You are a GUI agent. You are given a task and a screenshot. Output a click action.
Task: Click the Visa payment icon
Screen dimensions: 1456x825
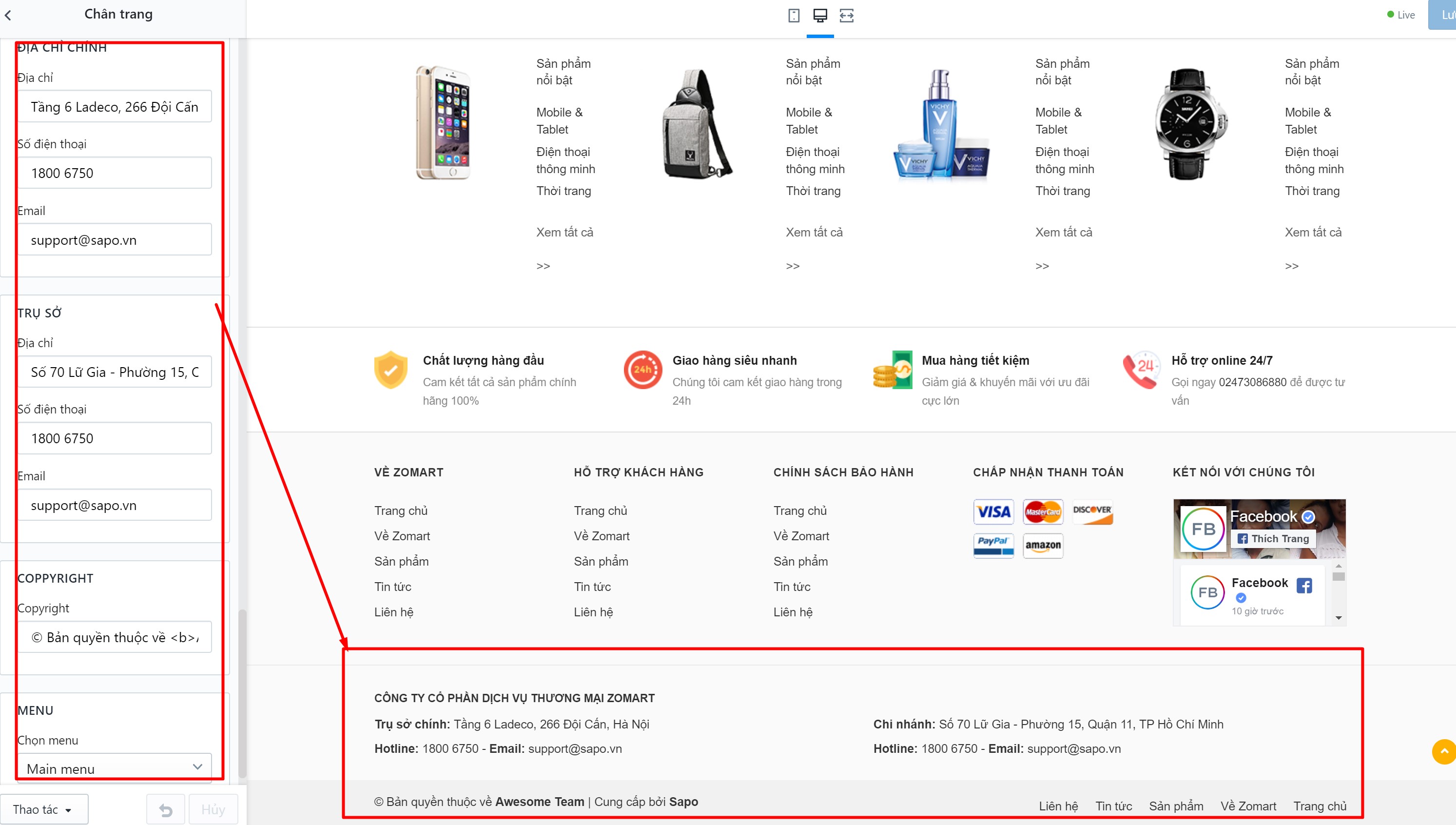[993, 511]
